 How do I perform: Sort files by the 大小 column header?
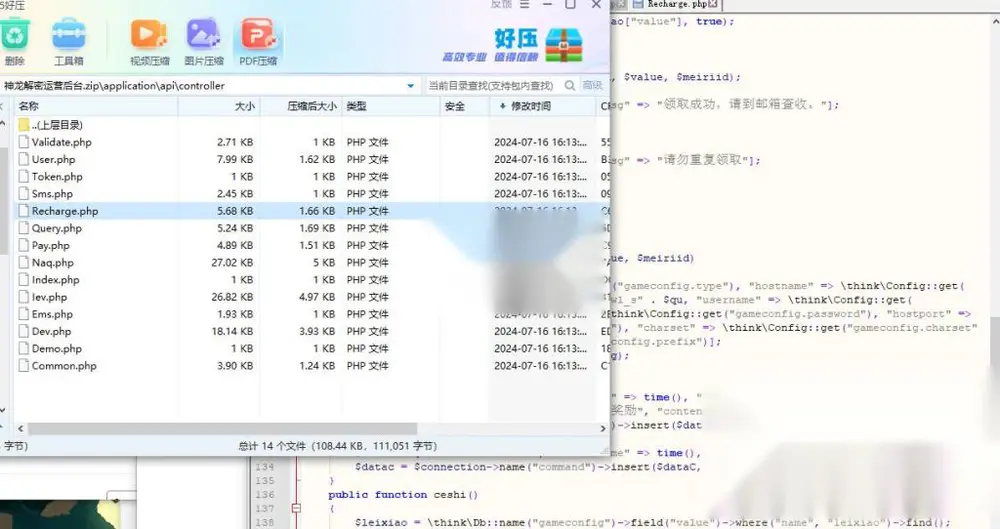click(219, 106)
